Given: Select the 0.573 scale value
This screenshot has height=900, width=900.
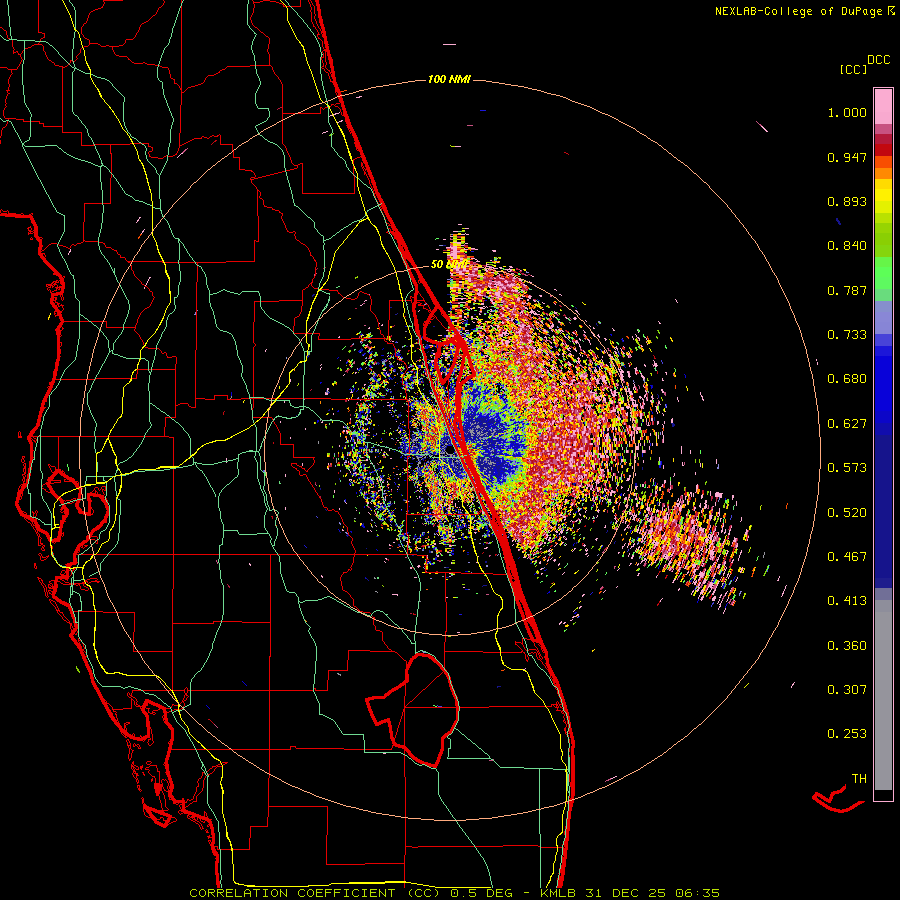Looking at the screenshot, I should click(847, 468).
